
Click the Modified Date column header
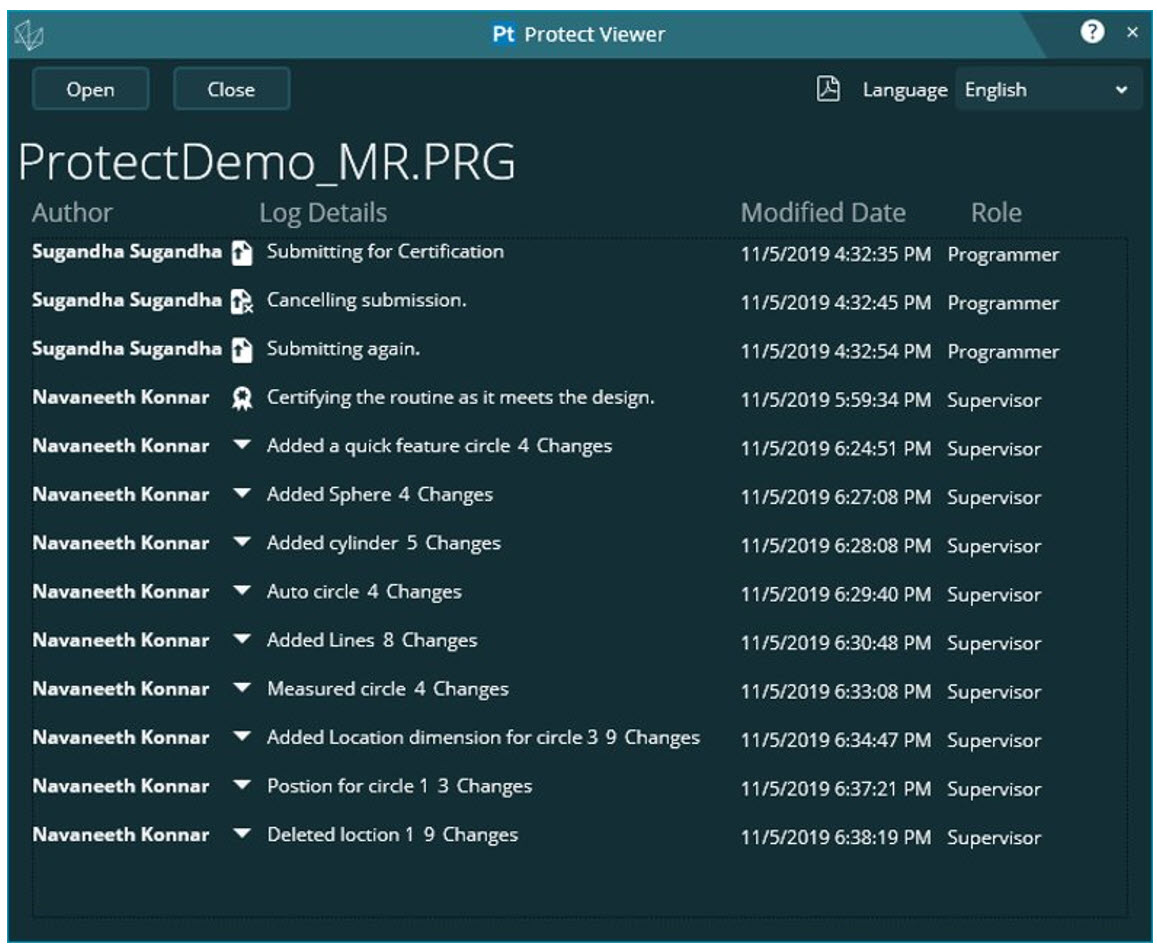(x=822, y=211)
